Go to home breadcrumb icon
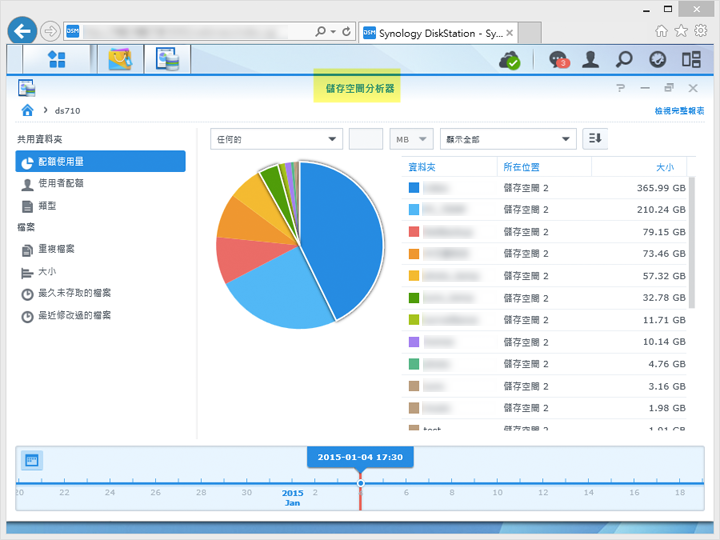 pos(28,110)
